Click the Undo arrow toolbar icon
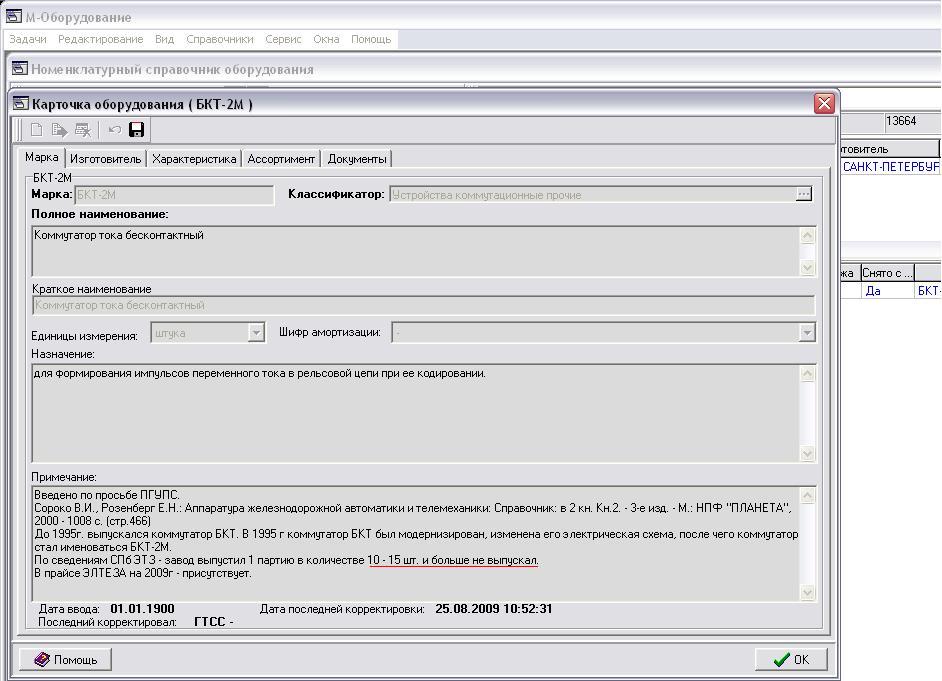The image size is (942, 681). point(114,130)
